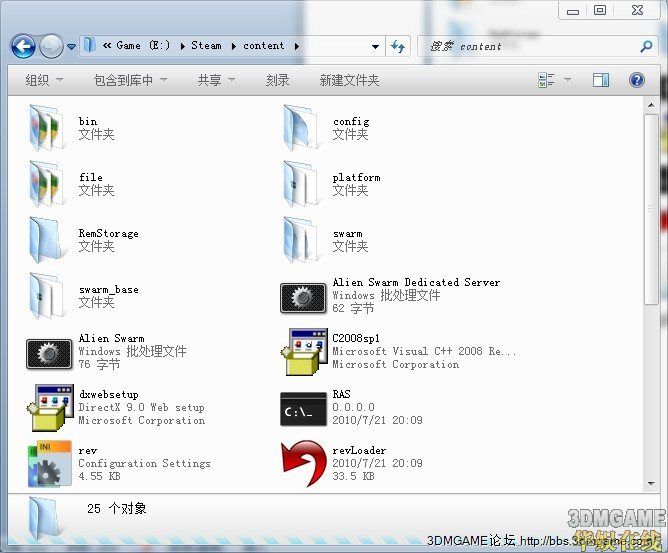Click content in the address path
The width and height of the screenshot is (668, 553).
[x=263, y=46]
